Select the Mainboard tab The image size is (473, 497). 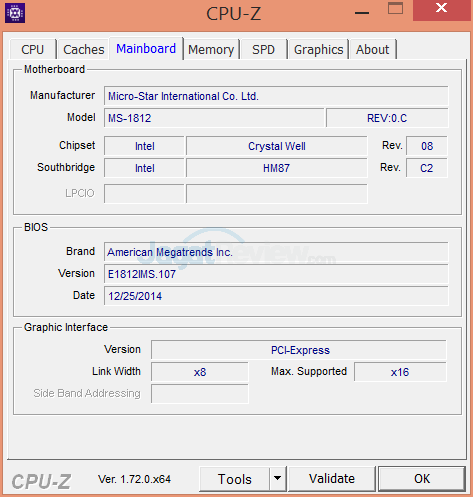coord(146,49)
